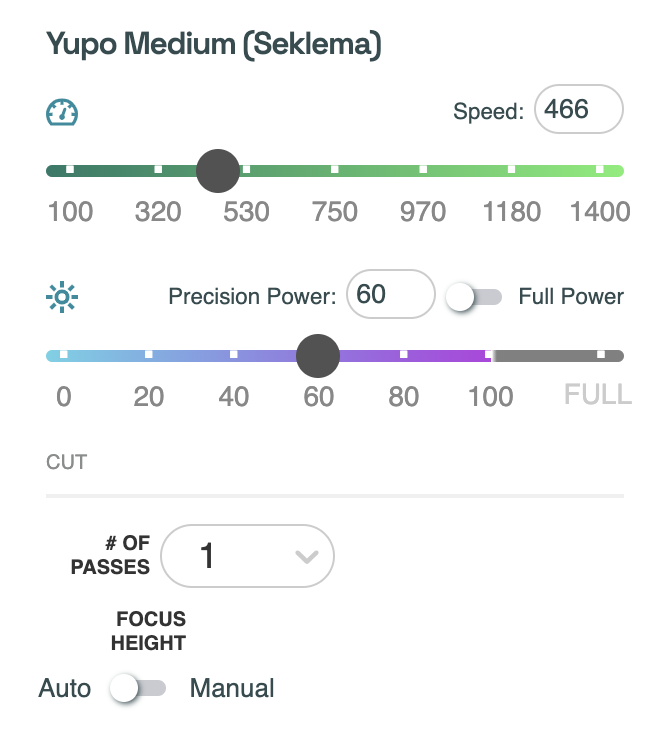Image resolution: width=662 pixels, height=750 pixels.
Task: Click the Auto focus height label
Action: [65, 688]
